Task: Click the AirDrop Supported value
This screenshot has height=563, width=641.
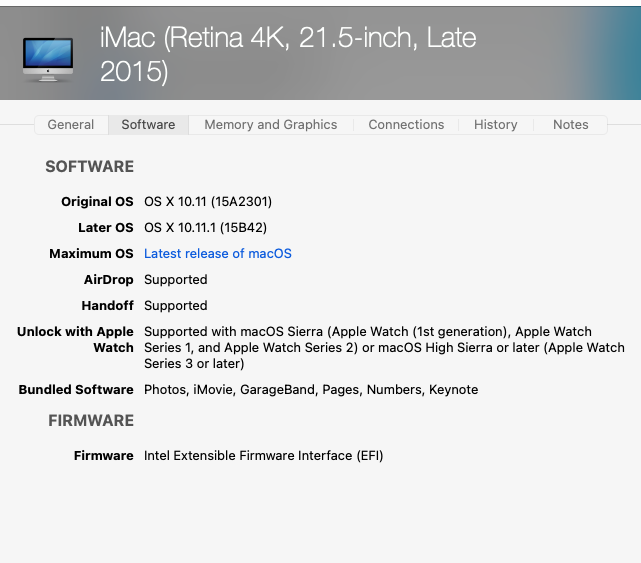Action: point(176,280)
